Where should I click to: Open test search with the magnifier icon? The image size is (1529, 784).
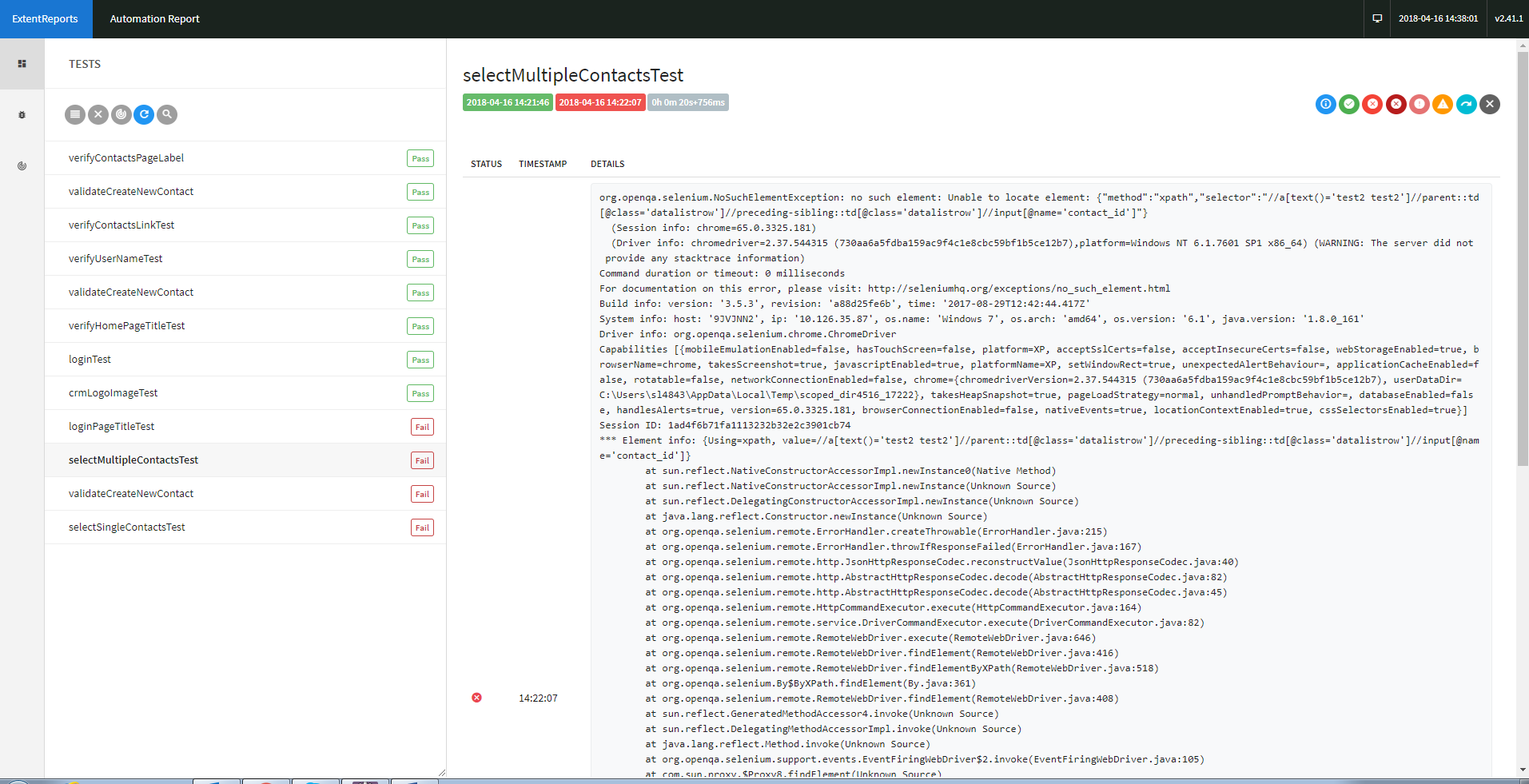[167, 114]
